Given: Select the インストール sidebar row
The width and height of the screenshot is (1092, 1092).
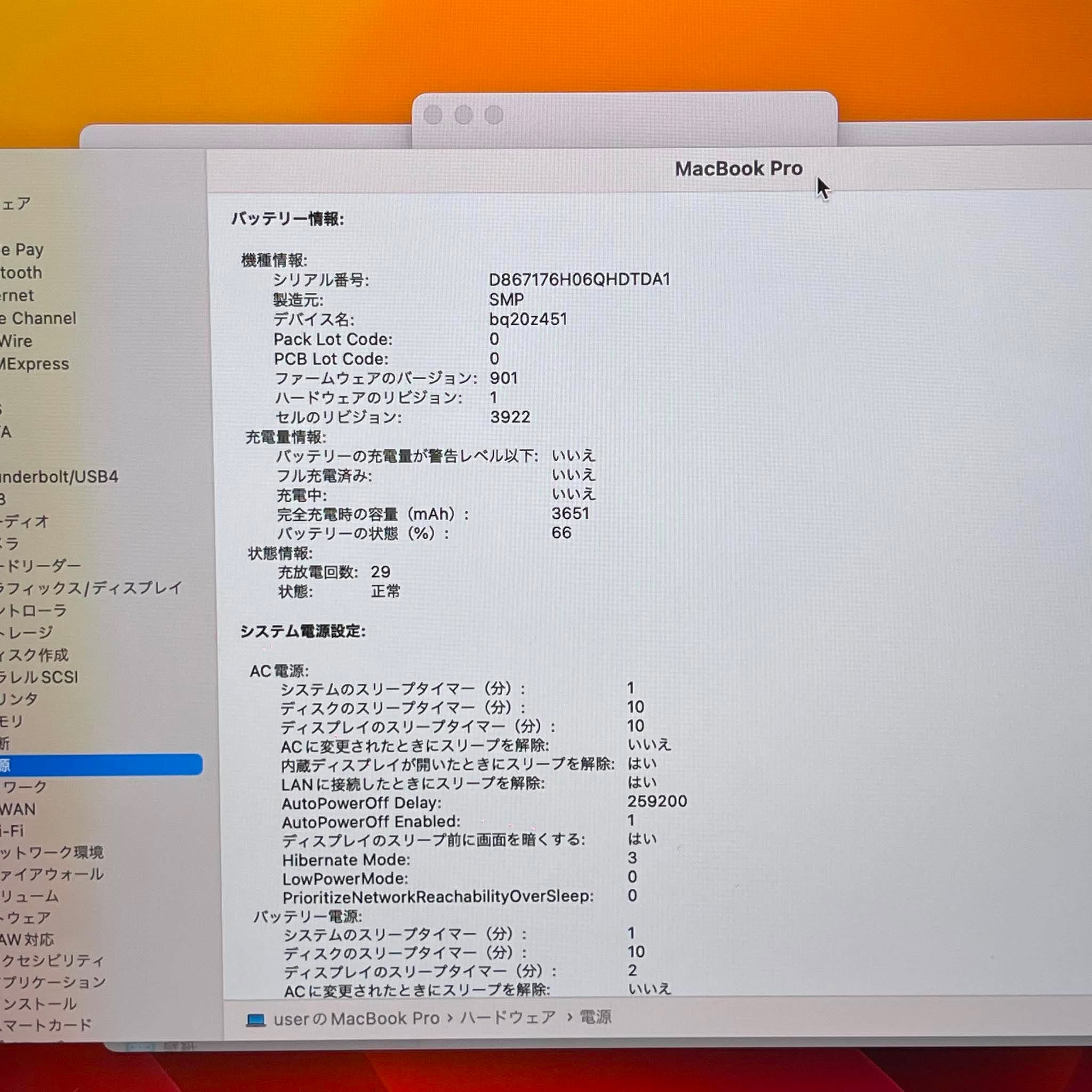Looking at the screenshot, I should point(38,1004).
